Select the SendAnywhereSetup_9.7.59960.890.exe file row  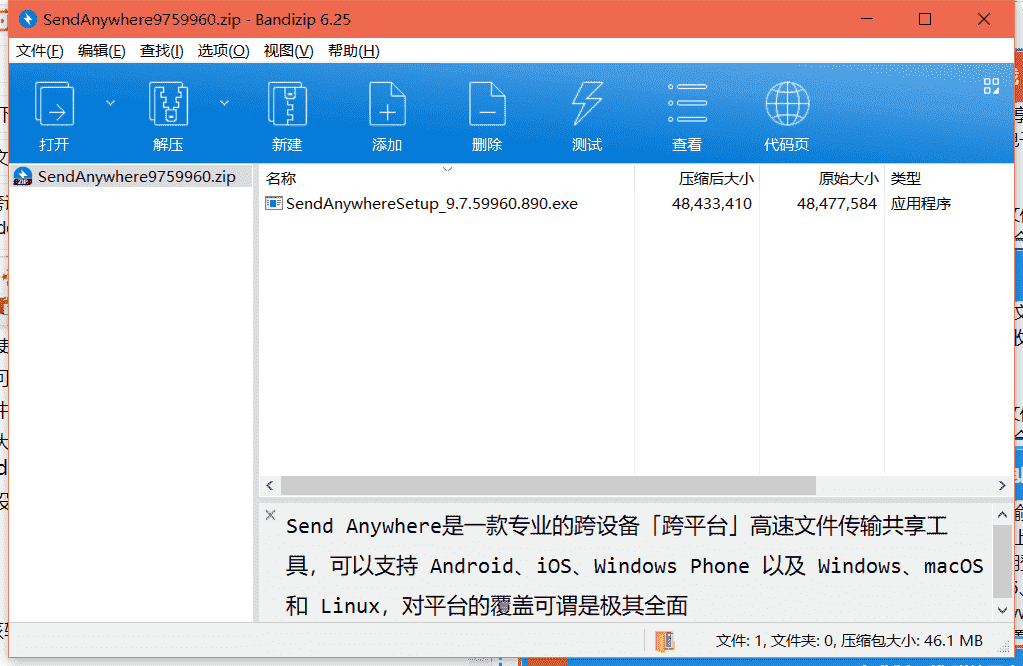pos(636,204)
